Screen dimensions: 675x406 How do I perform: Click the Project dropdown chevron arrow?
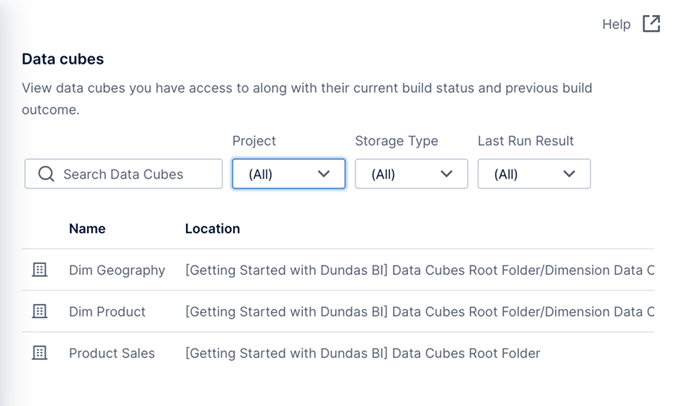click(323, 174)
